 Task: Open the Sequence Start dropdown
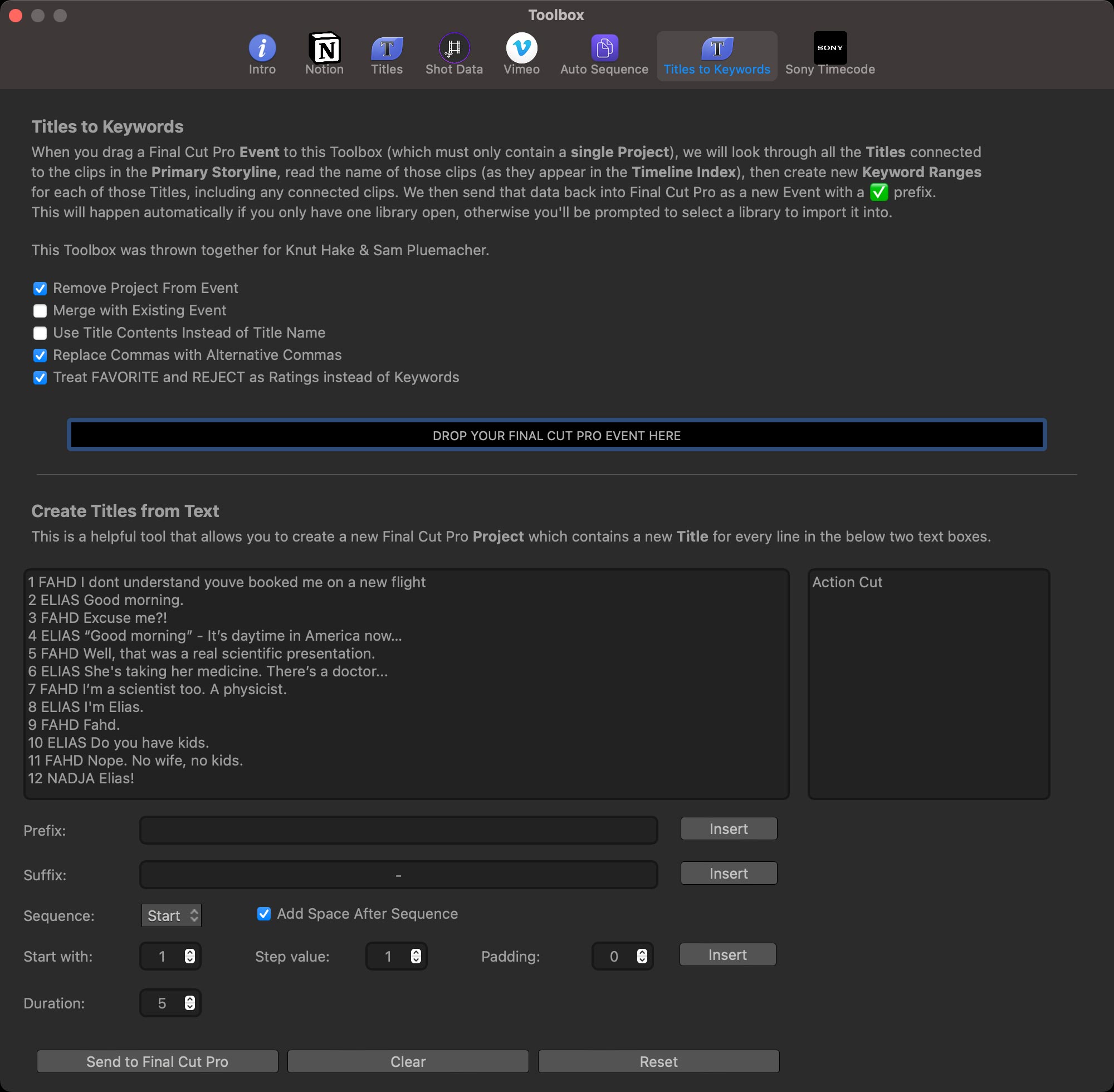tap(172, 916)
